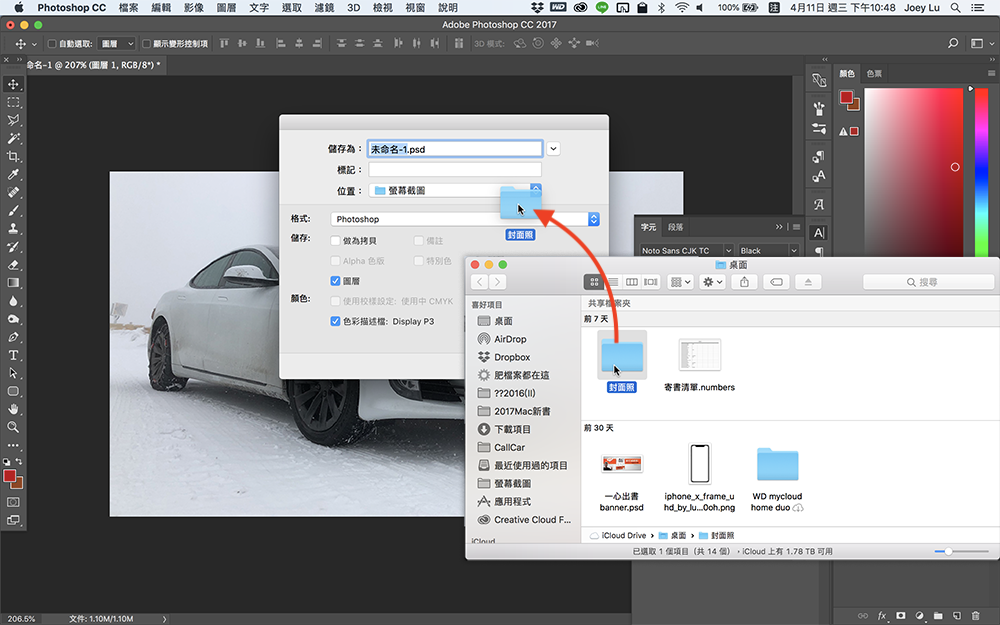1000x625 pixels.
Task: Select the Move tool in the Photoshop toolbar
Action: point(13,84)
